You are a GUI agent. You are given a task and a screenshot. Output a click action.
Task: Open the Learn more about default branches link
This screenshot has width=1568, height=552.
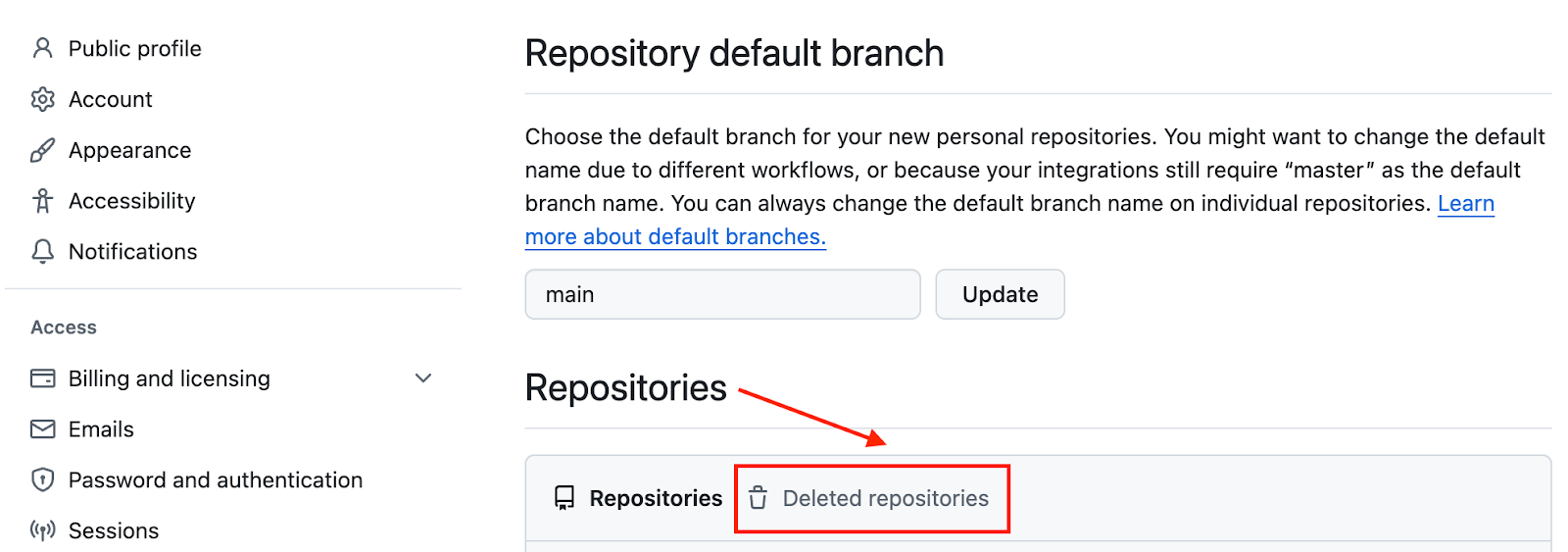675,237
